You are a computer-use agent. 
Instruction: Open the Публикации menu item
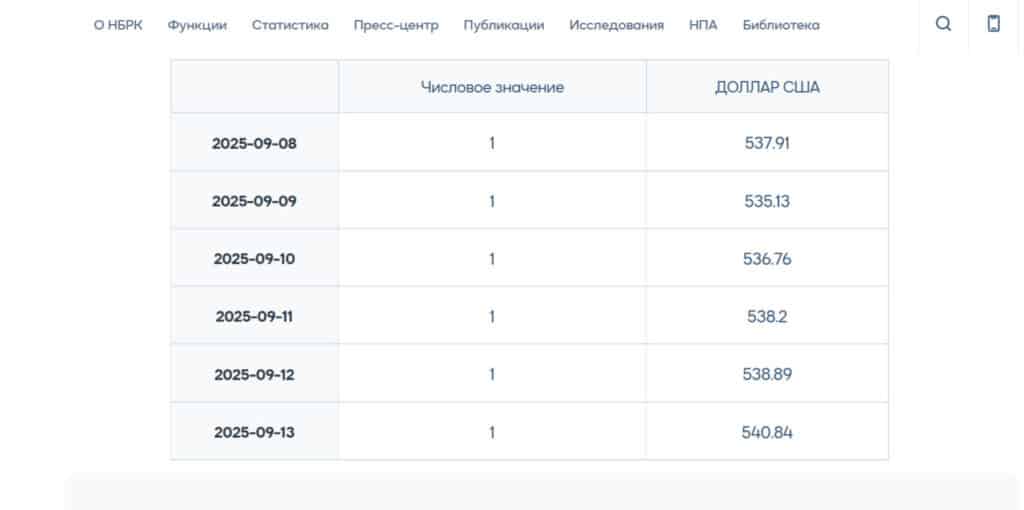(504, 25)
